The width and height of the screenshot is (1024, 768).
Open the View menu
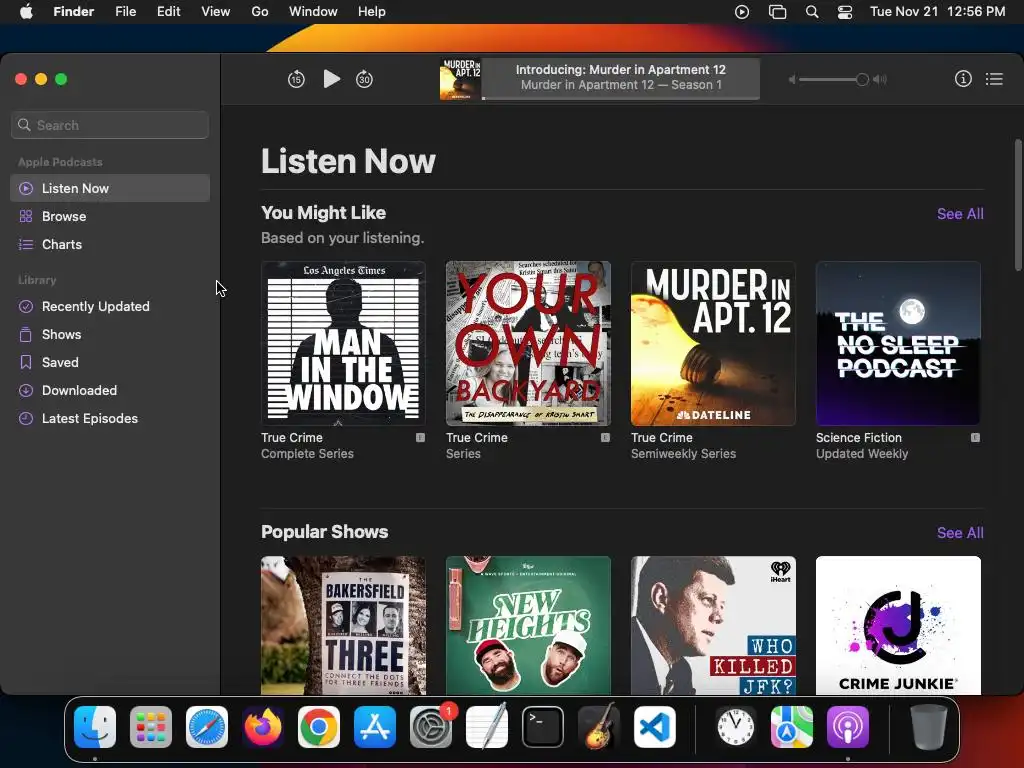[x=216, y=12]
